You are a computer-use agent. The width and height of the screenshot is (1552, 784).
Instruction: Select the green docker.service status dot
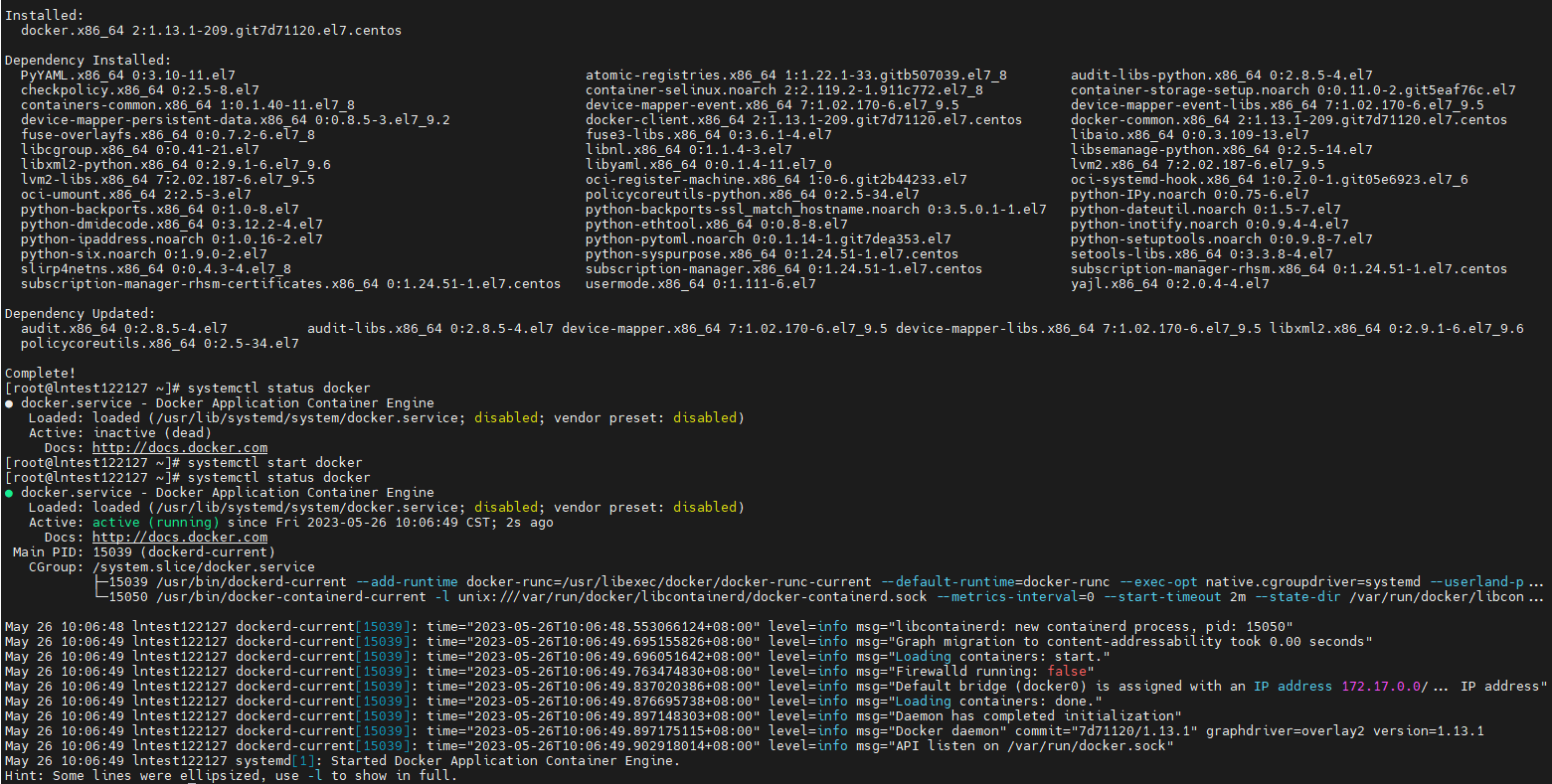coord(9,492)
